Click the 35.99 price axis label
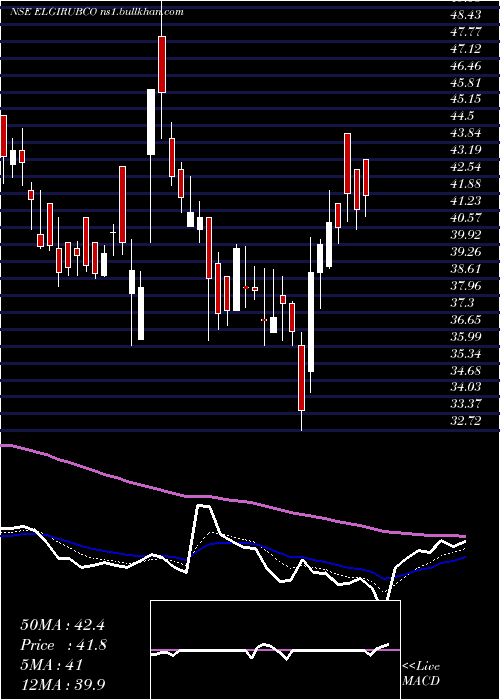500x700 pixels. (x=467, y=336)
